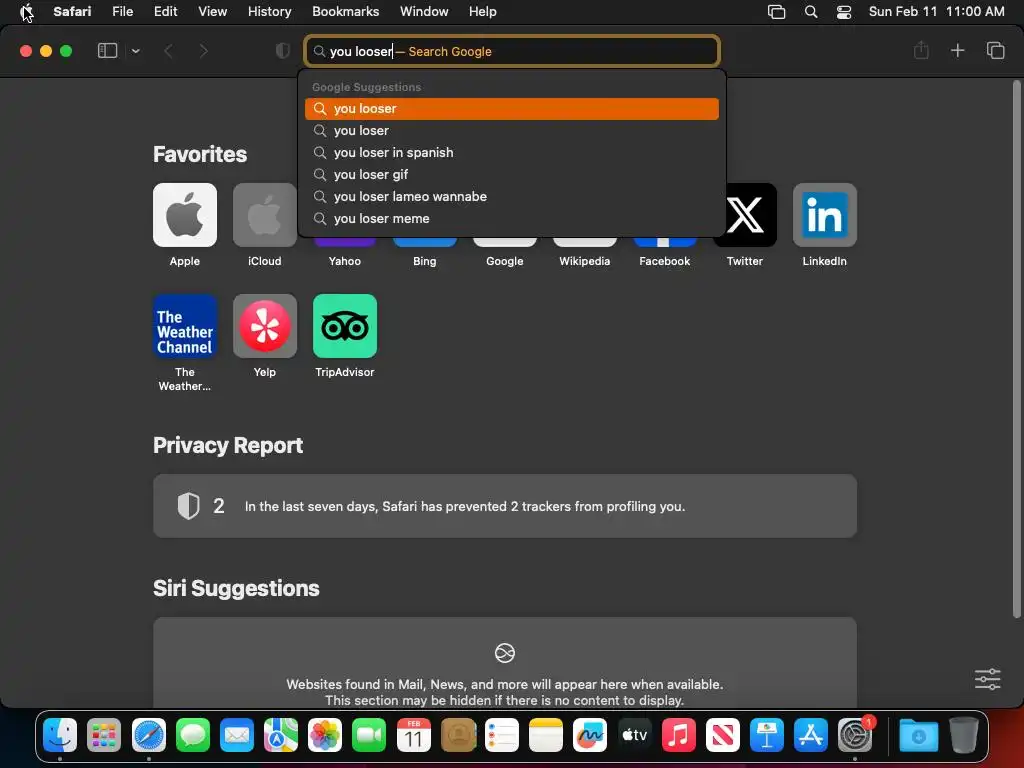Open Reminders from the Dock
This screenshot has height=768, width=1024.
click(502, 735)
